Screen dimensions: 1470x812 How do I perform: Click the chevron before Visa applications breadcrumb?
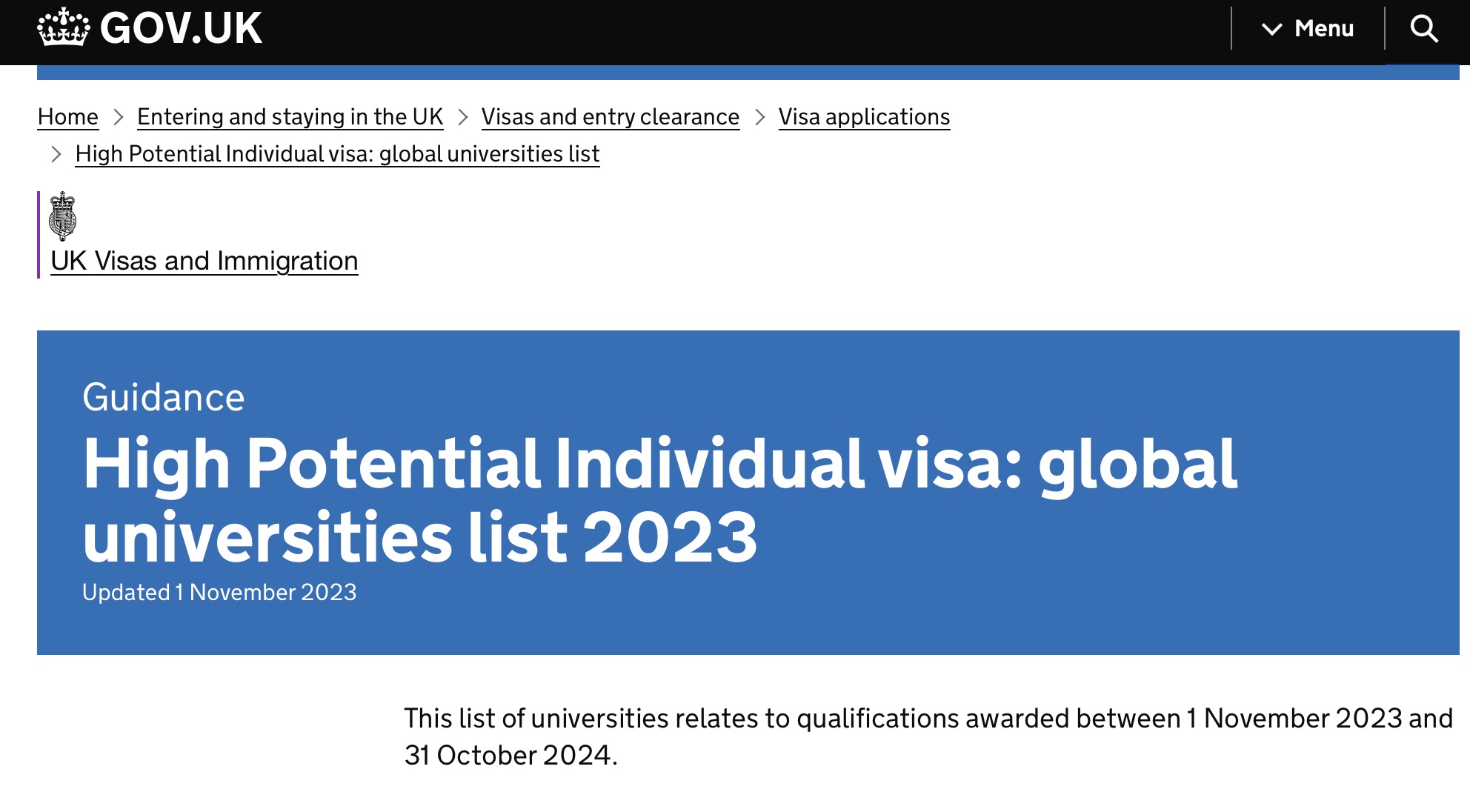pyautogui.click(x=759, y=117)
